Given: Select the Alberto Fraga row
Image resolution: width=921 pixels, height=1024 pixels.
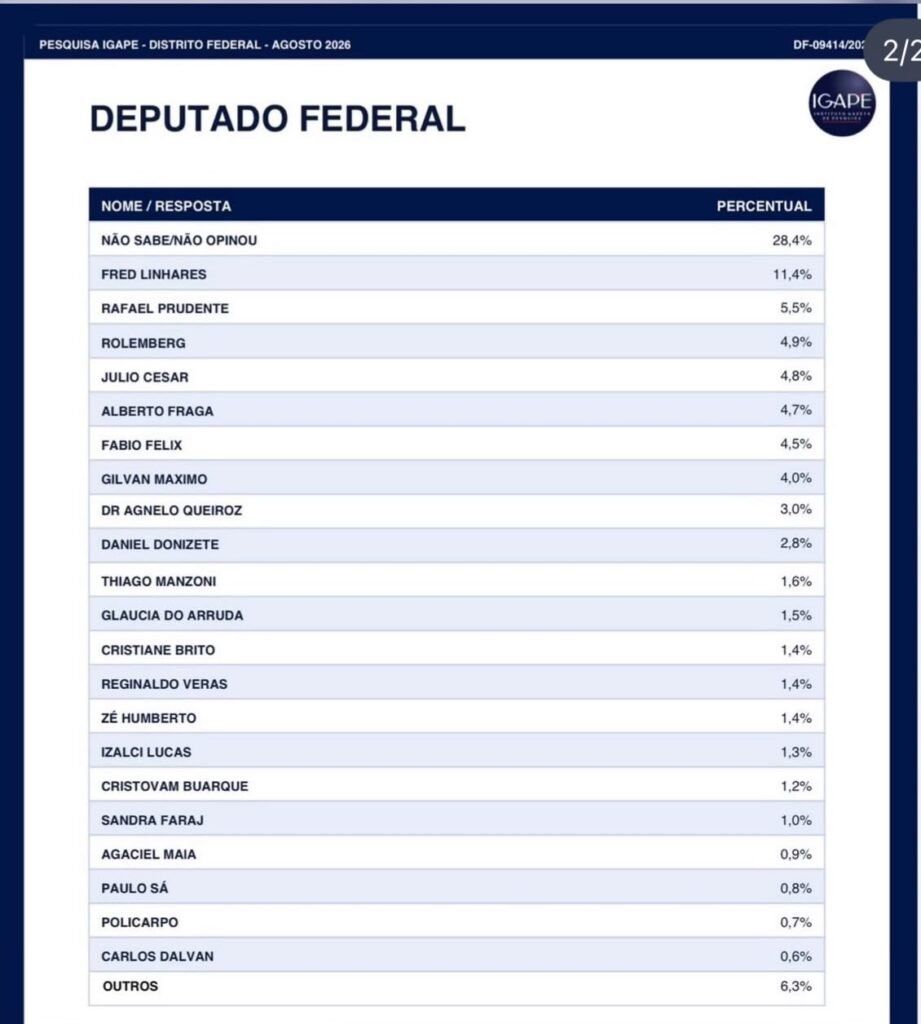Looking at the screenshot, I should click(457, 410).
